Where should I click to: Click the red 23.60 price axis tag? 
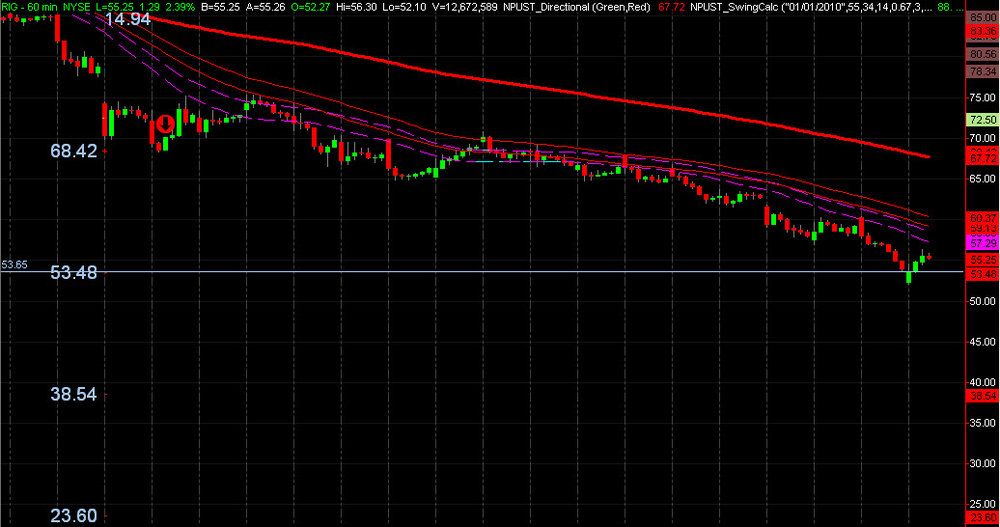pos(983,518)
